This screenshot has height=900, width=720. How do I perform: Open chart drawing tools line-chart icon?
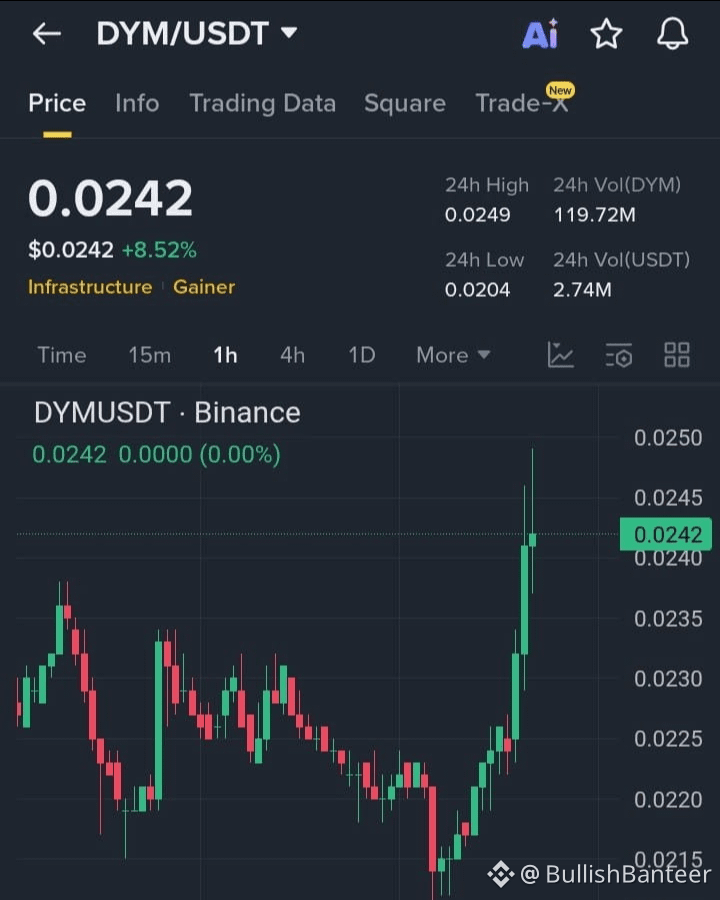[560, 355]
